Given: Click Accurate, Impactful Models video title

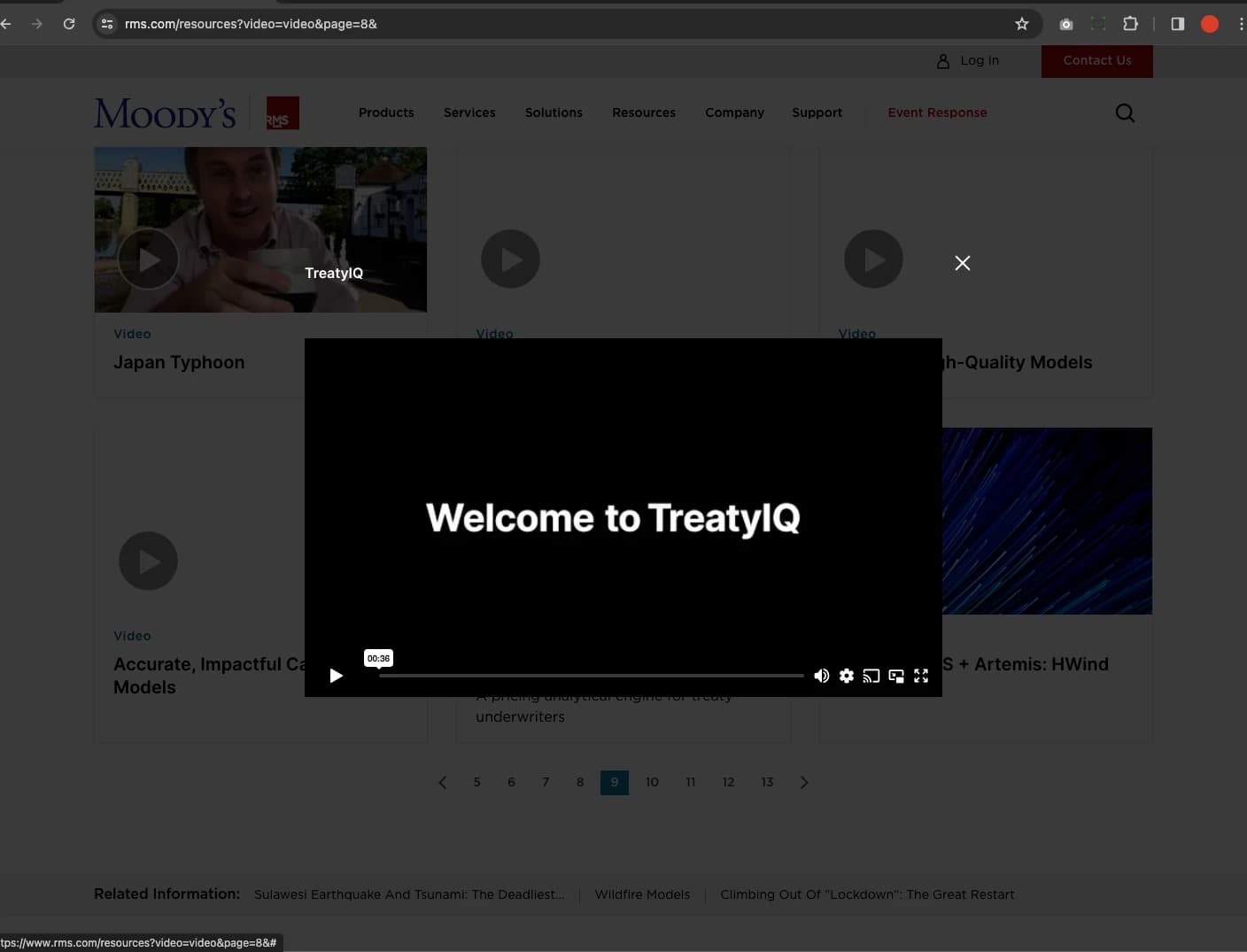Looking at the screenshot, I should point(209,676).
